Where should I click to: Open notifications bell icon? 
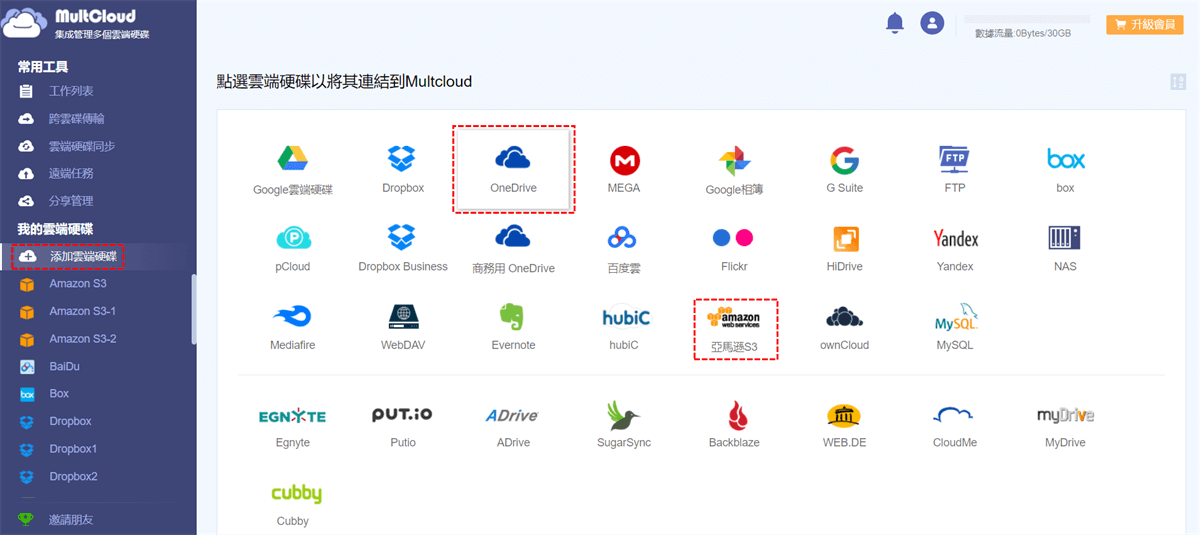[895, 23]
